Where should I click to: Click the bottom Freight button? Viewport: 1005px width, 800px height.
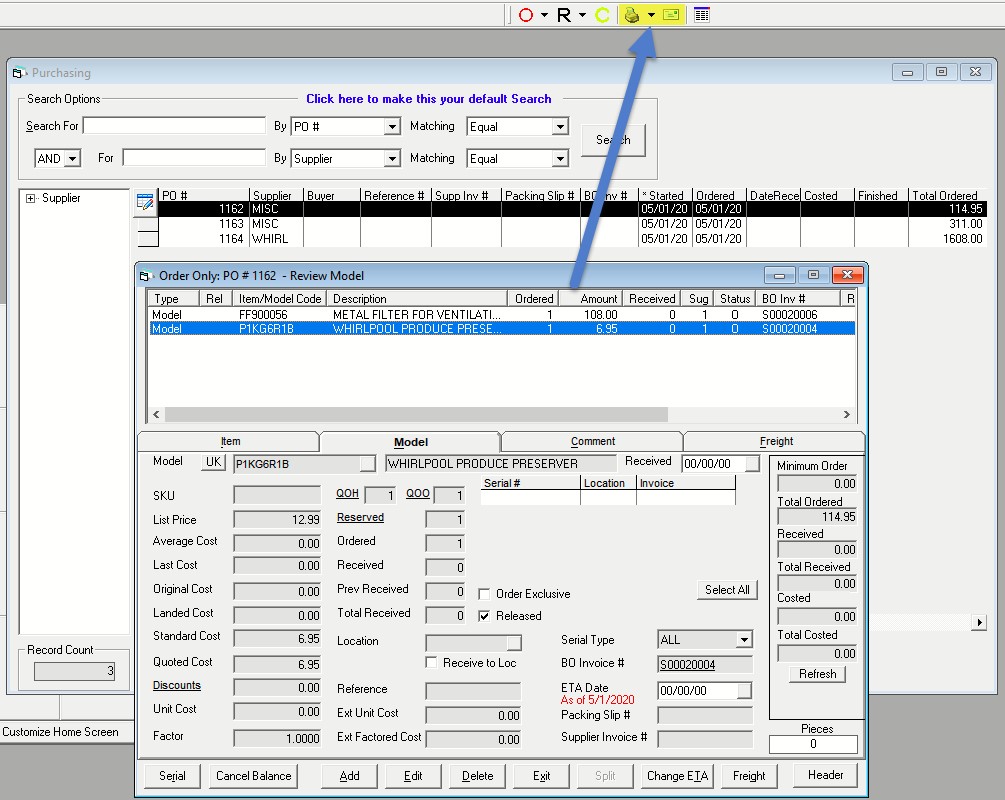pos(749,776)
